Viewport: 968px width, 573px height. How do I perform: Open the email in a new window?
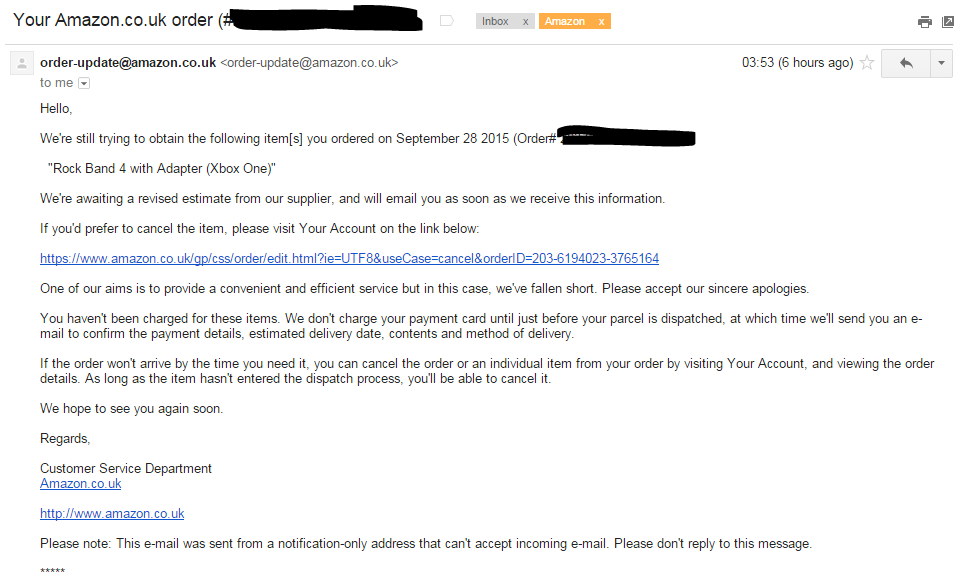click(948, 22)
